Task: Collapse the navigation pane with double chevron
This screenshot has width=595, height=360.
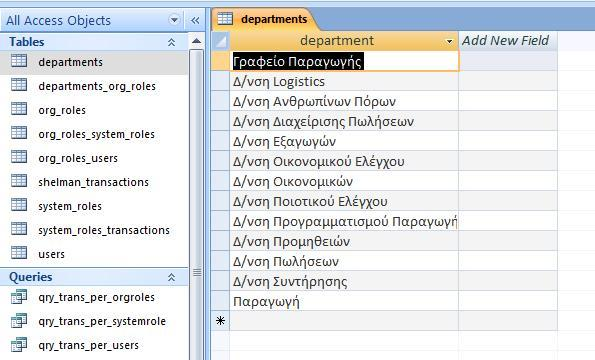Action: pyautogui.click(x=195, y=20)
